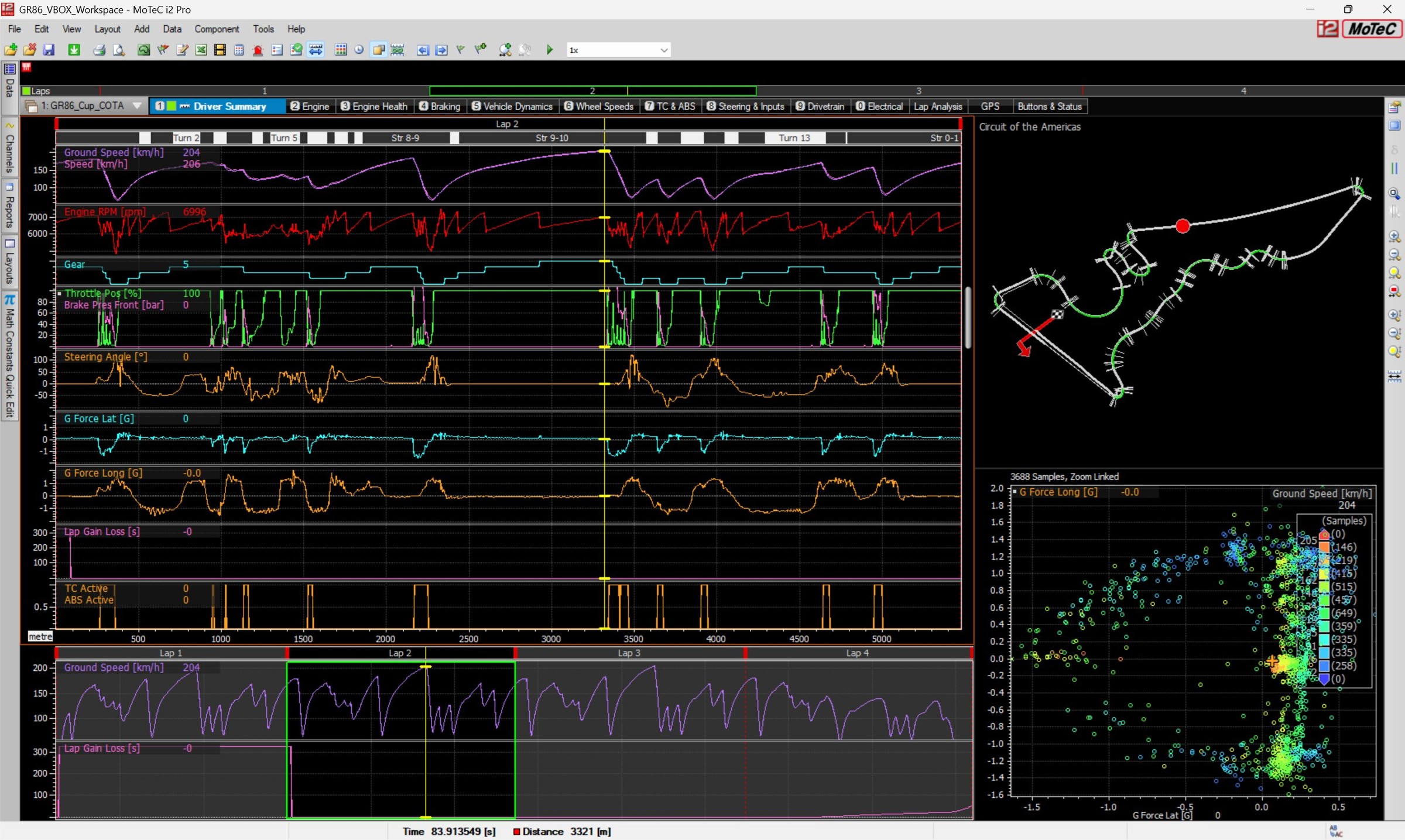Image resolution: width=1405 pixels, height=840 pixels.
Task: Click the film strip video icon
Action: coord(220,50)
